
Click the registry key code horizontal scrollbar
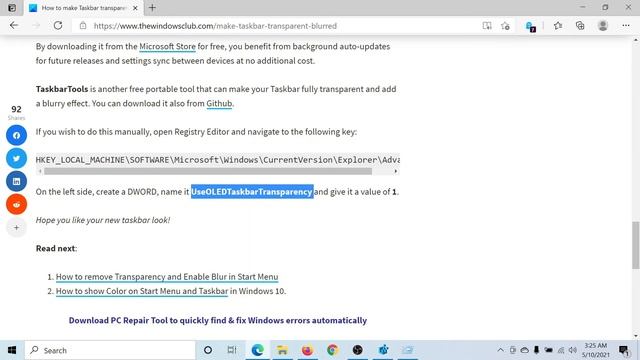208,171
